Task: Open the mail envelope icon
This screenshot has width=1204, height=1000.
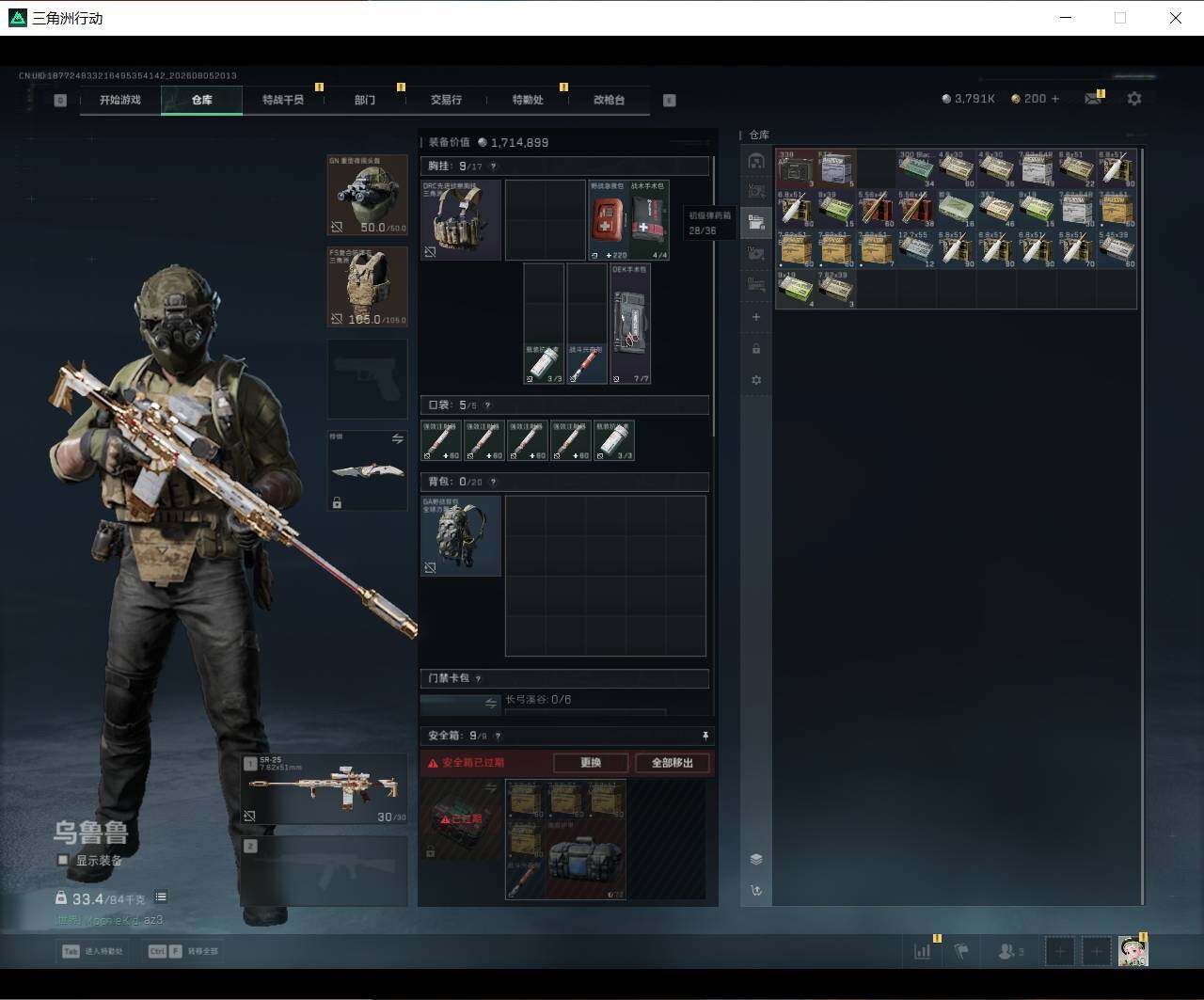Action: (x=1093, y=99)
